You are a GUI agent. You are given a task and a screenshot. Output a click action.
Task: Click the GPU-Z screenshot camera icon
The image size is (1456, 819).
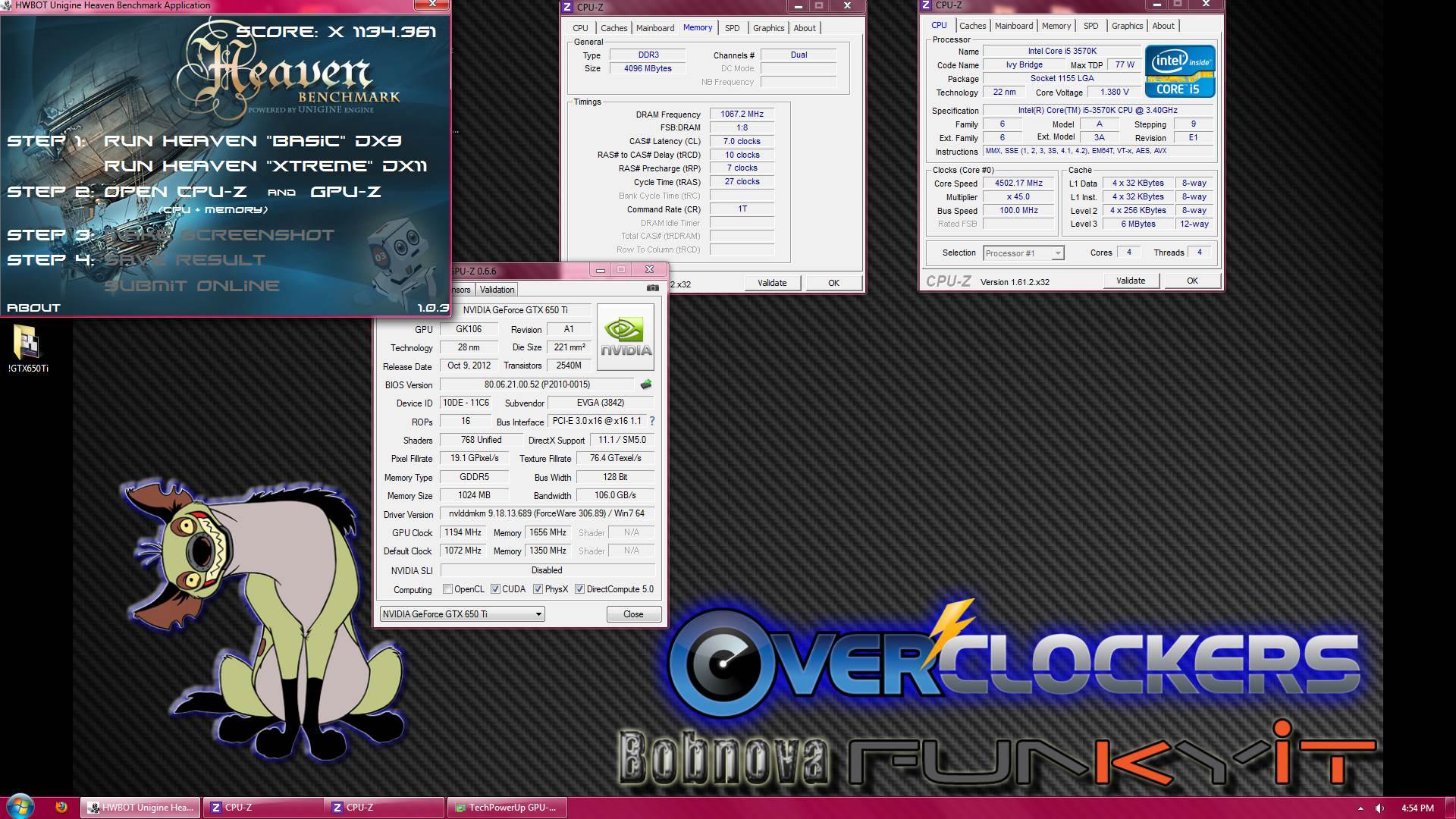tap(652, 288)
